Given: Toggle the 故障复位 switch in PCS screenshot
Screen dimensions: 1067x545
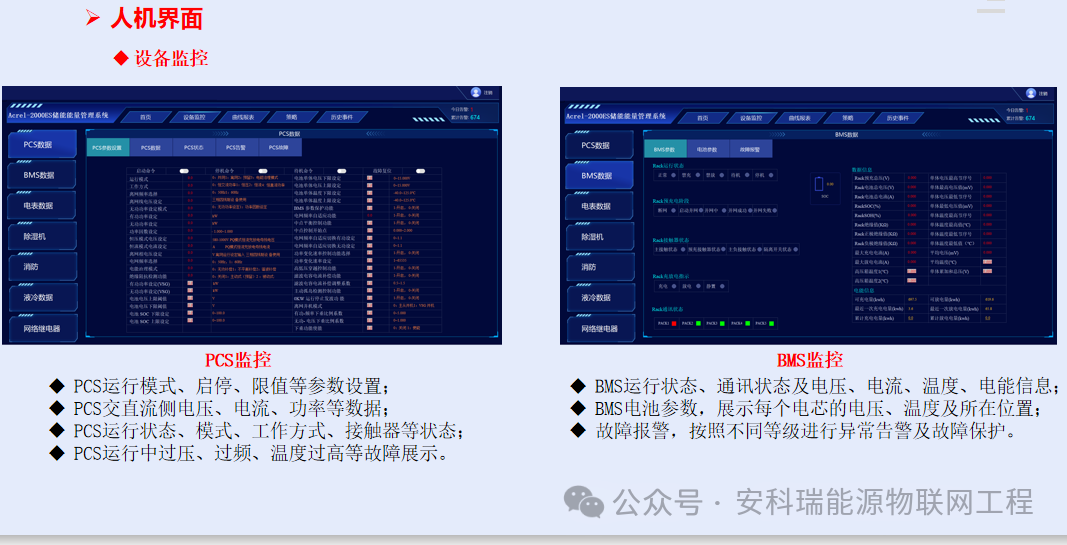Looking at the screenshot, I should point(421,171).
